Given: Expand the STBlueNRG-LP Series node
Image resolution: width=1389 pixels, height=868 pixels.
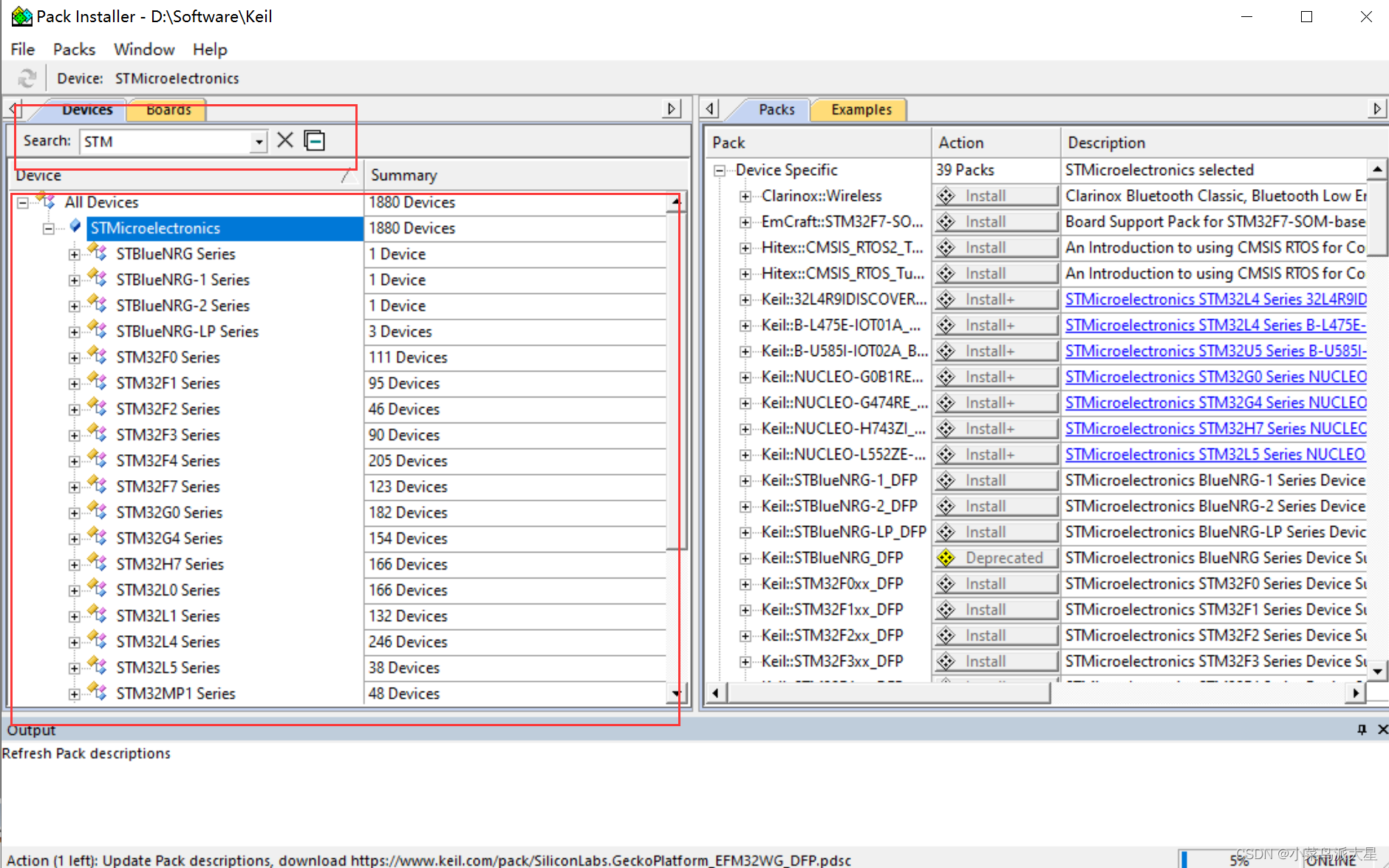Looking at the screenshot, I should point(74,332).
